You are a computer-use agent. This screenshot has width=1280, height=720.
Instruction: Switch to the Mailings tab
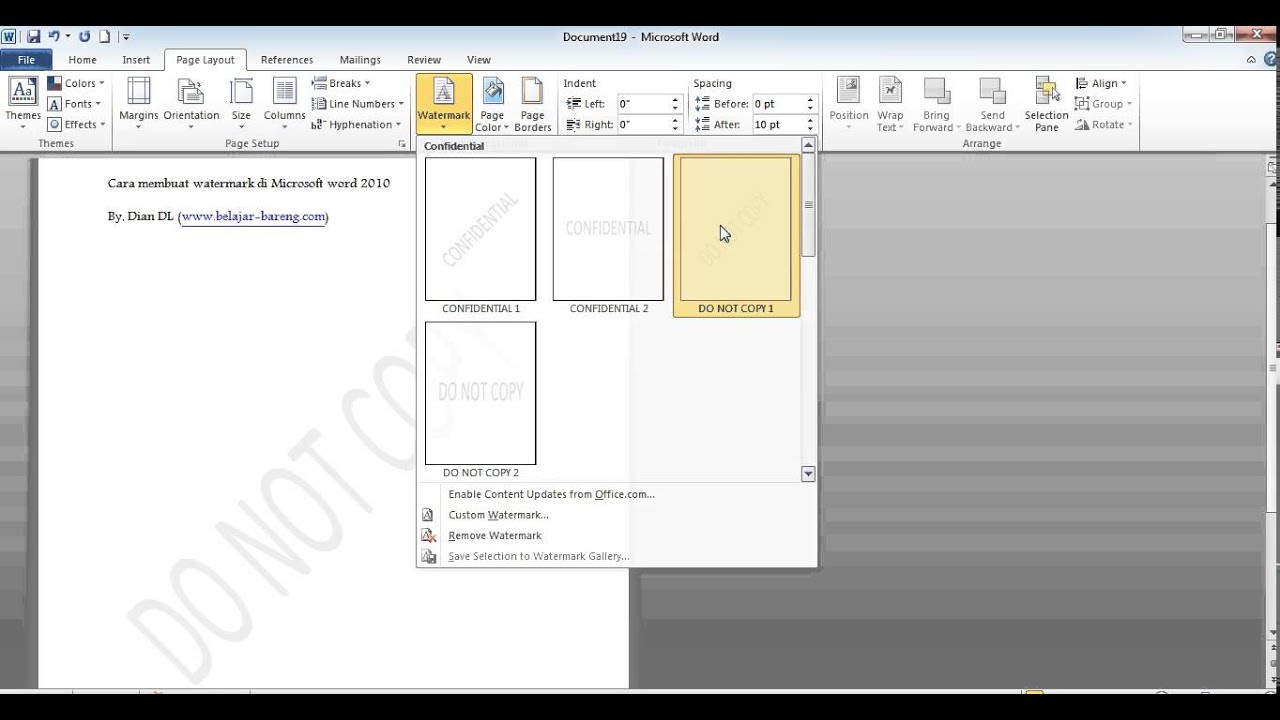click(360, 60)
